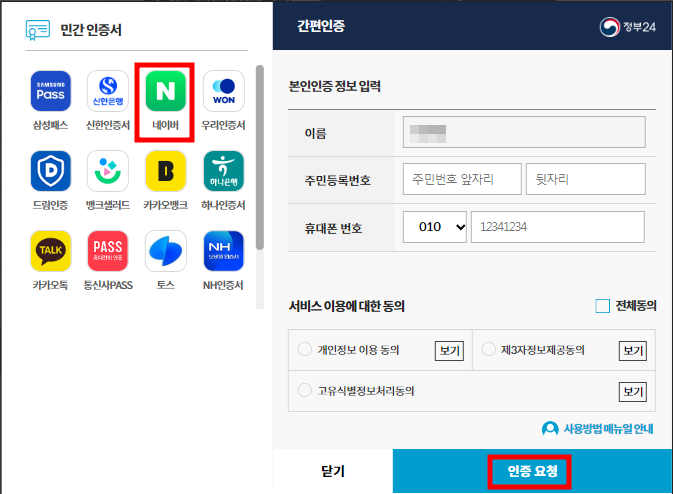Choose the Shinhan Bank (신한인증서) icon

pos(108,91)
